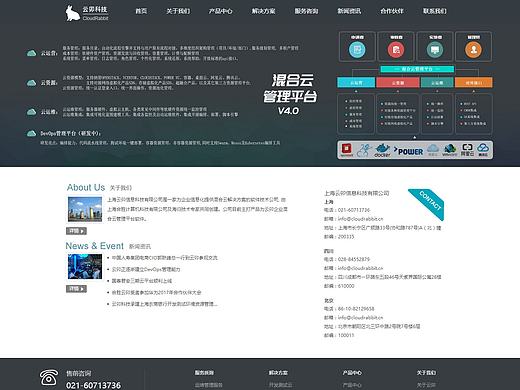Open the city skyline About Us thumbnail
Image resolution: width=520 pixels, height=390 pixels.
[85, 209]
